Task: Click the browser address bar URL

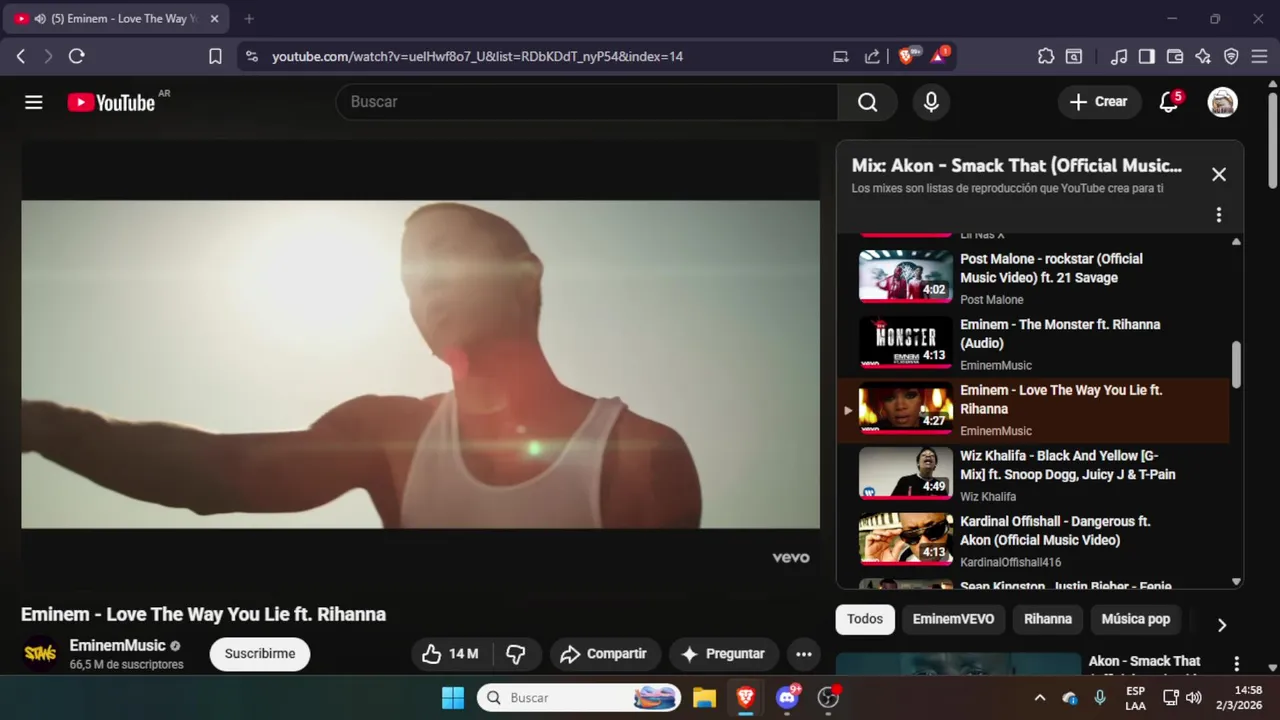Action: pos(477,57)
